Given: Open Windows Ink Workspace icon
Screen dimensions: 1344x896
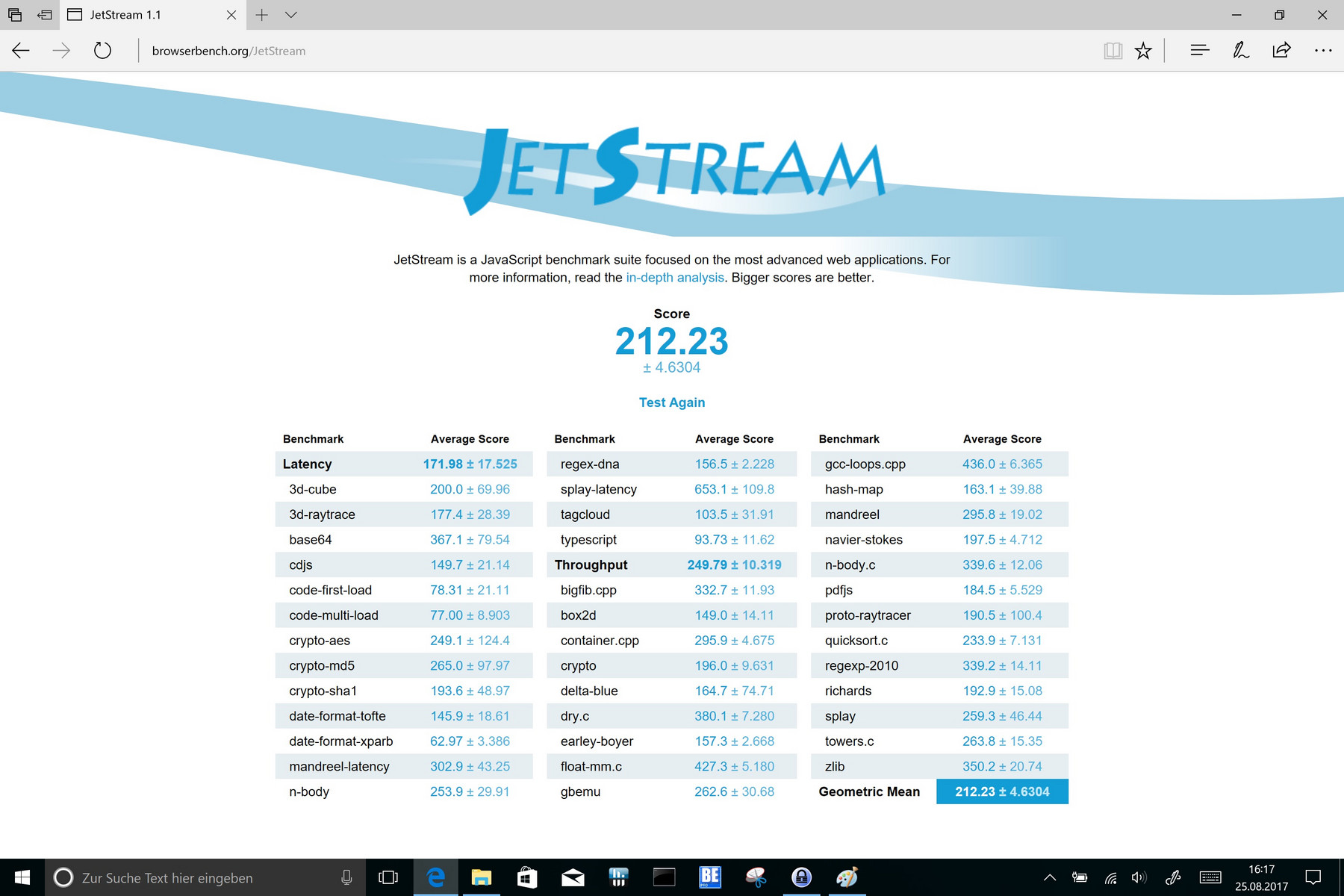Looking at the screenshot, I should (1173, 877).
